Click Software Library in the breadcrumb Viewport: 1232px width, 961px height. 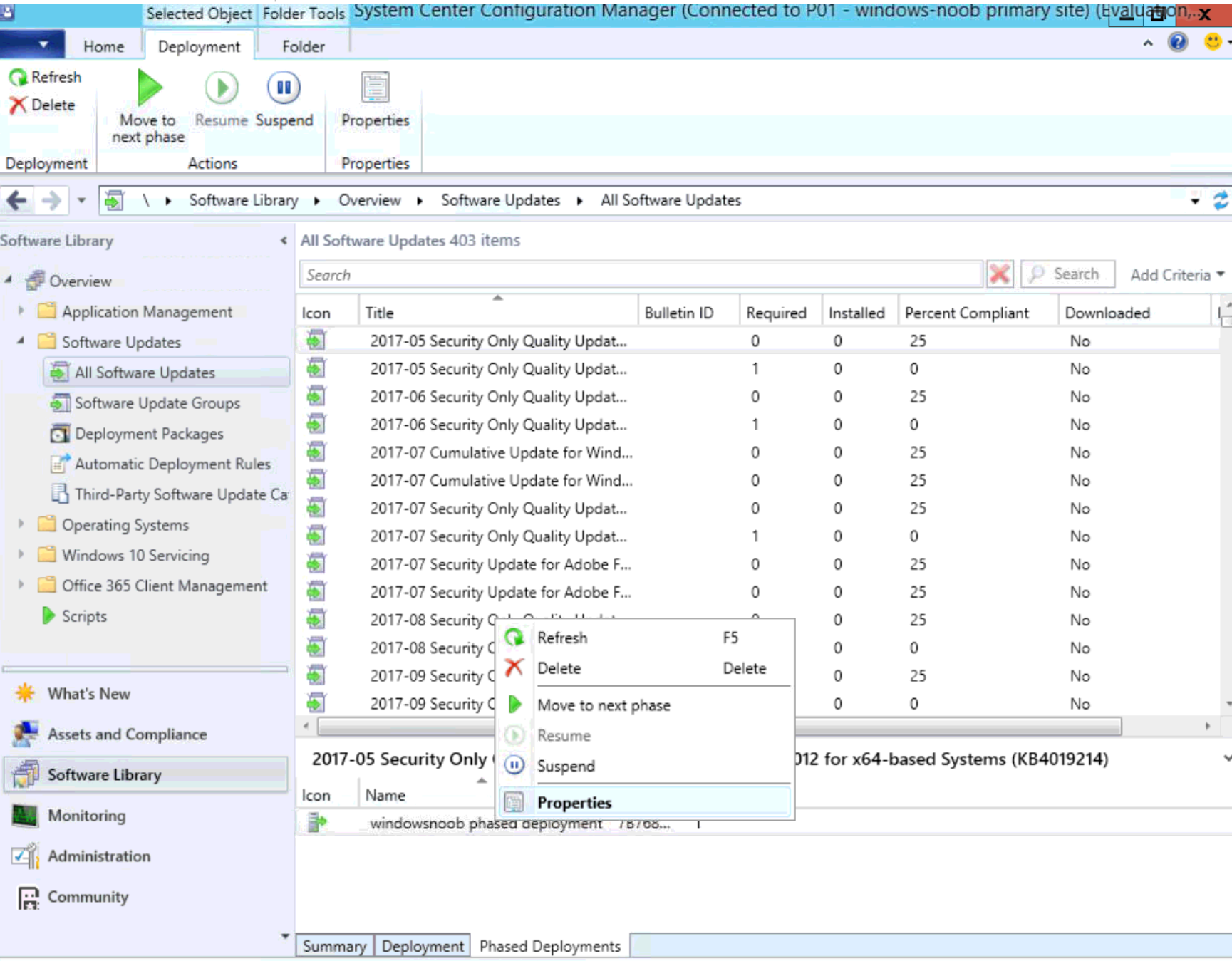(x=243, y=201)
